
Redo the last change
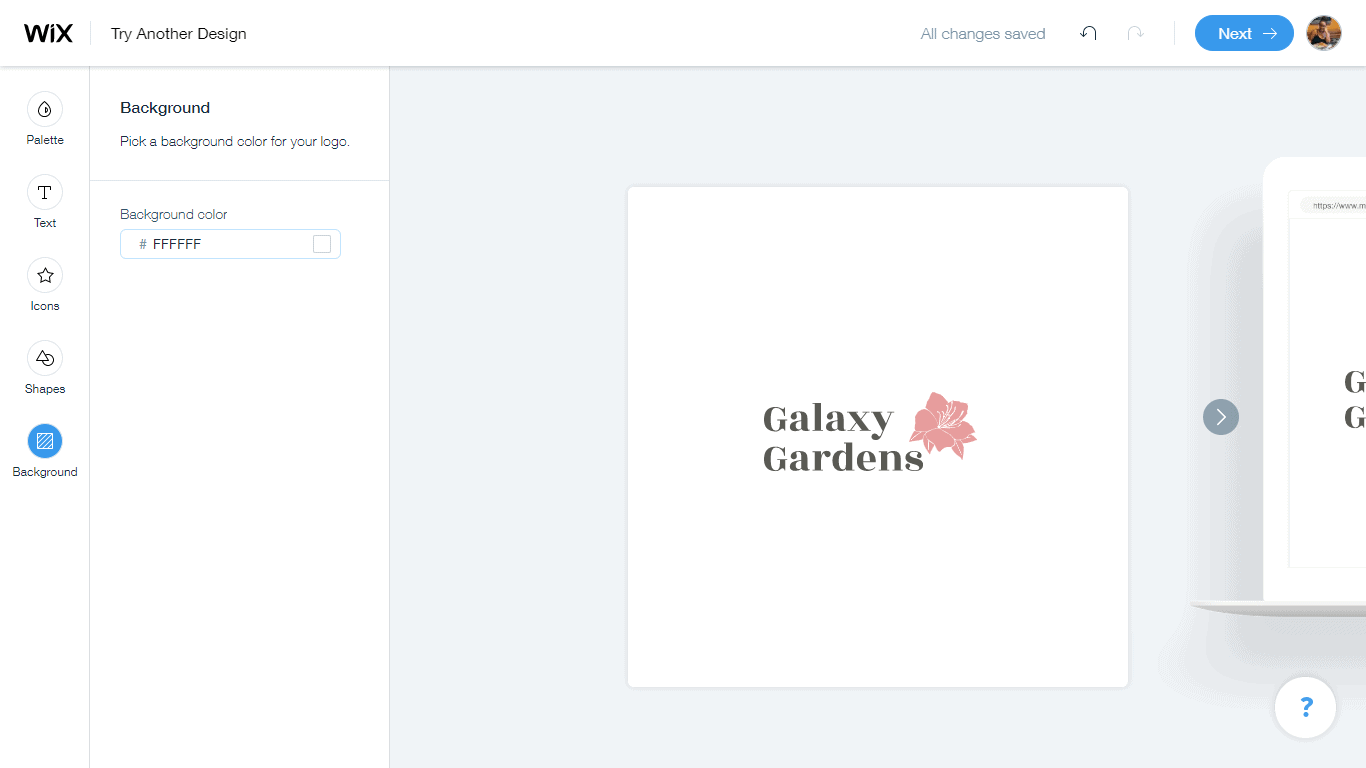[1135, 33]
